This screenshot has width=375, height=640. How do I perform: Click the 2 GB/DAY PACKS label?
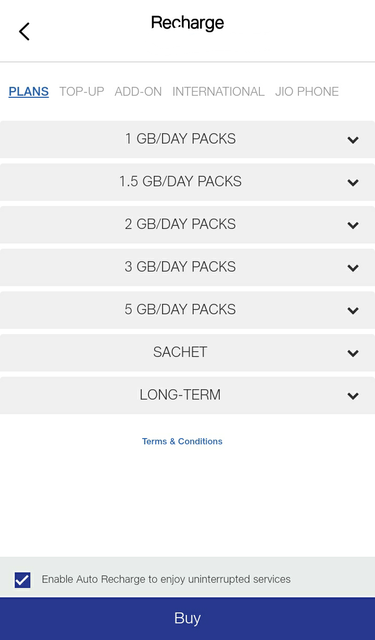pos(180,224)
